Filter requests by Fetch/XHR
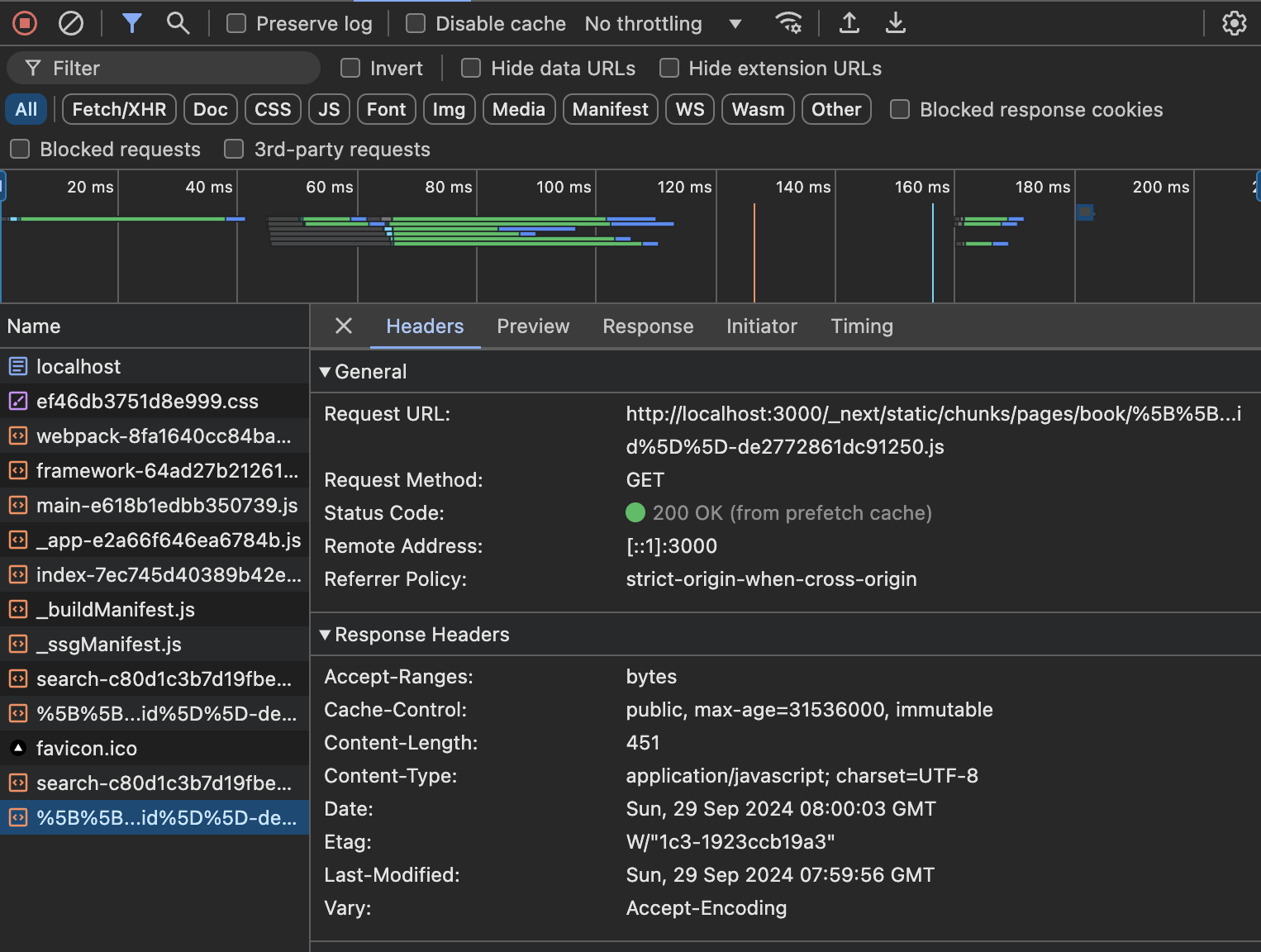The height and width of the screenshot is (952, 1261). coord(119,110)
